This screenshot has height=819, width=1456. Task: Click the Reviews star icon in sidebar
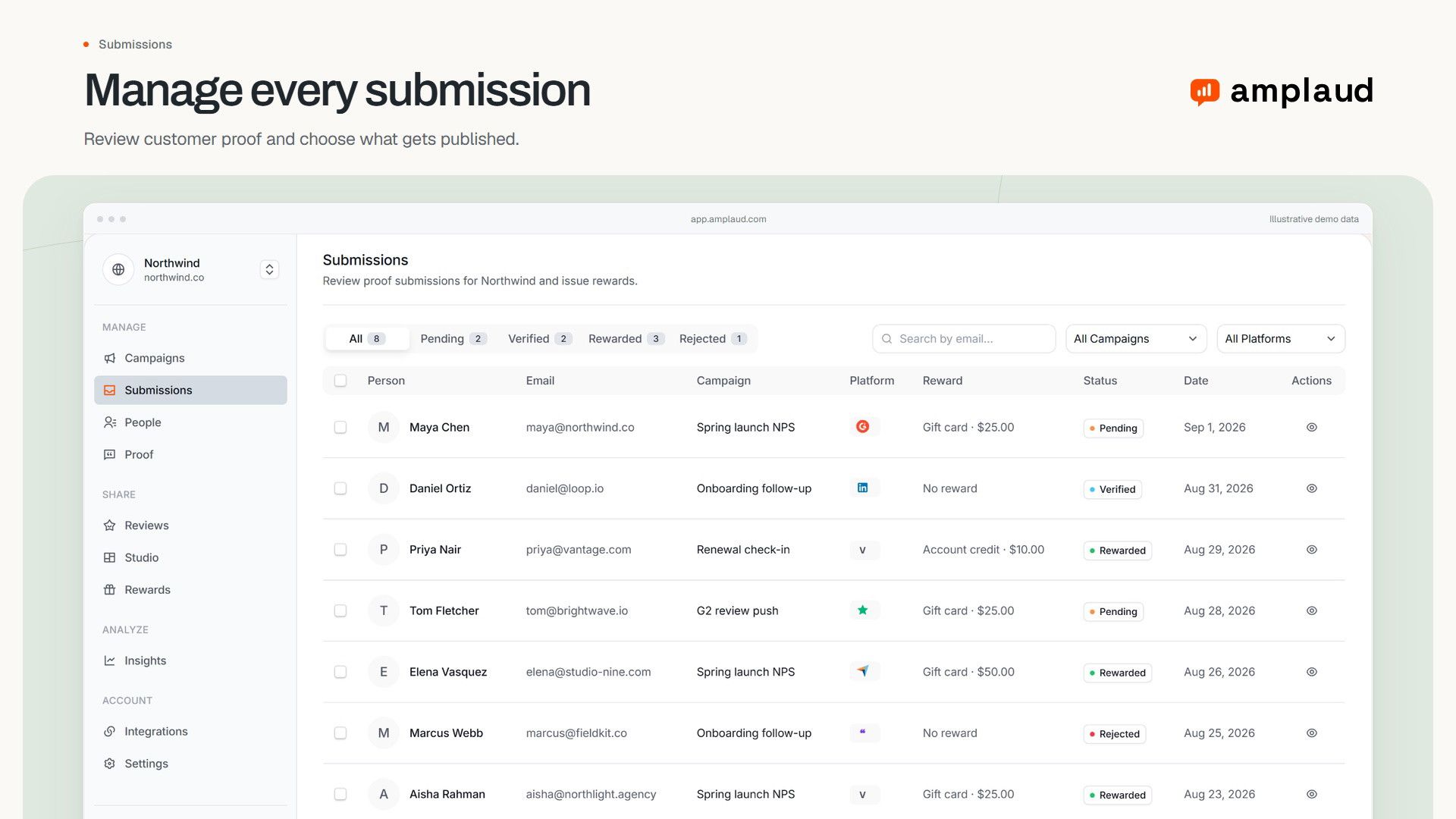(110, 526)
